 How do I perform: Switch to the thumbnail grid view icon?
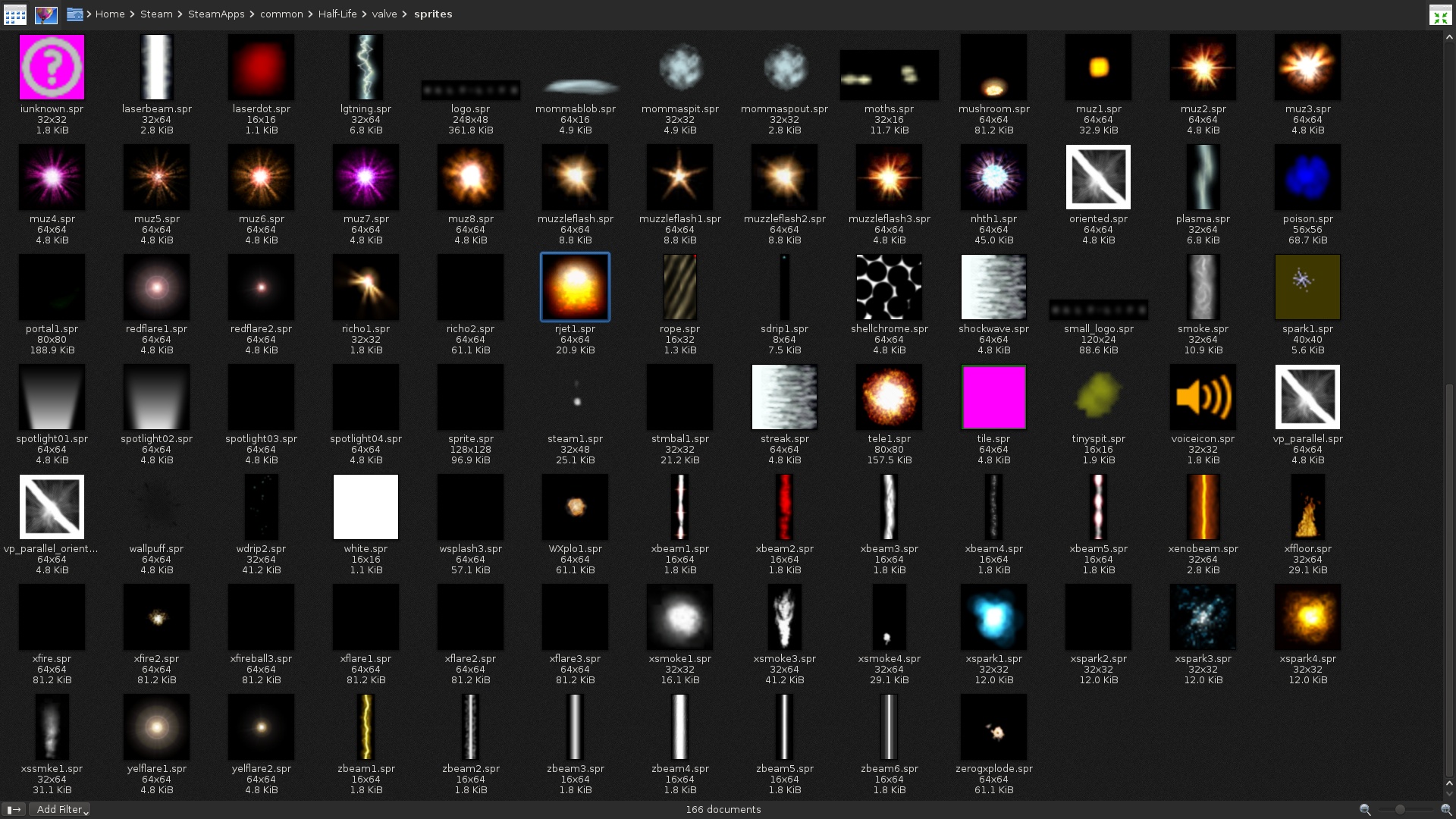pos(15,14)
